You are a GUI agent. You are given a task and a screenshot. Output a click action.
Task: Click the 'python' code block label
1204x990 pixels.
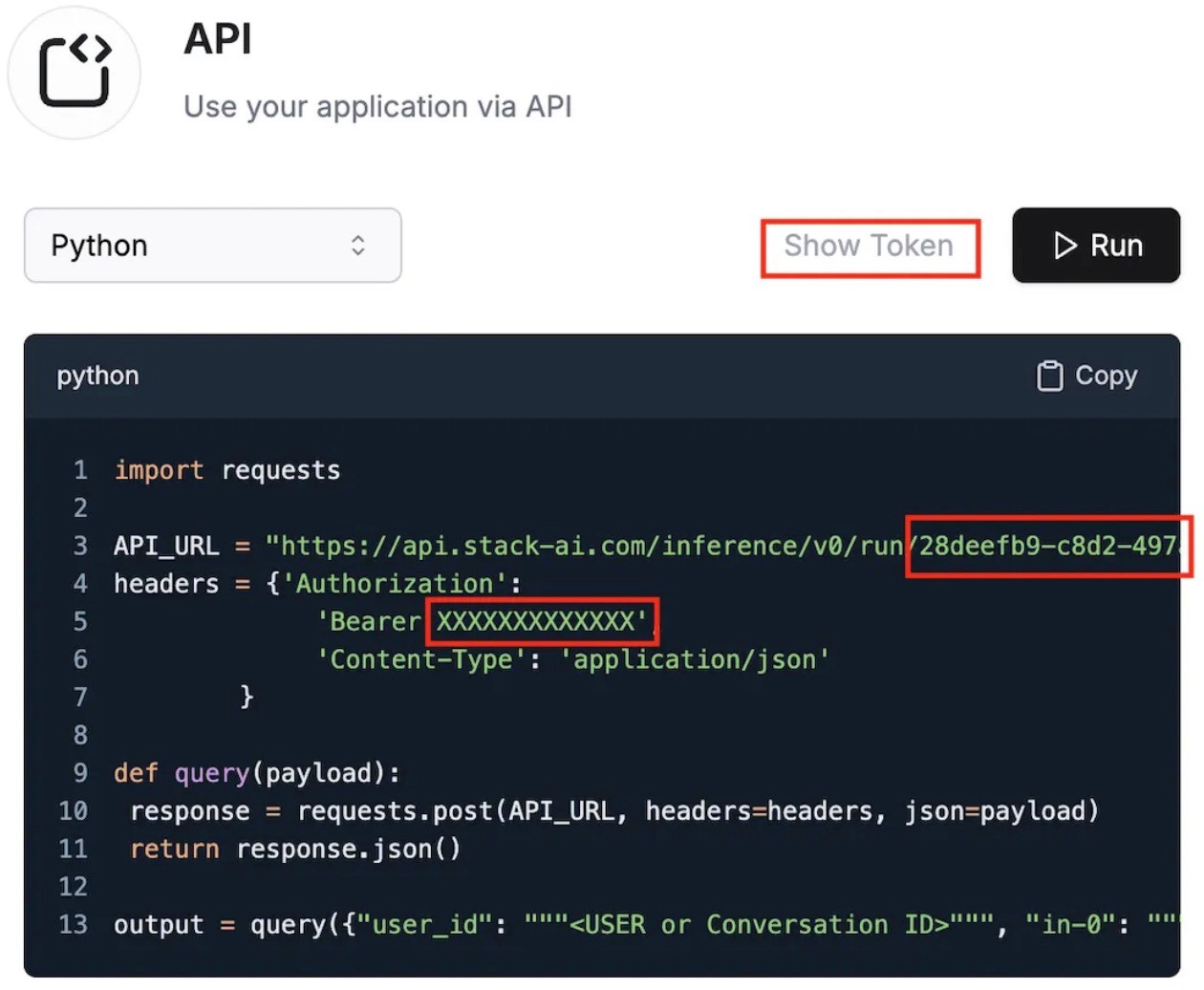tap(97, 376)
